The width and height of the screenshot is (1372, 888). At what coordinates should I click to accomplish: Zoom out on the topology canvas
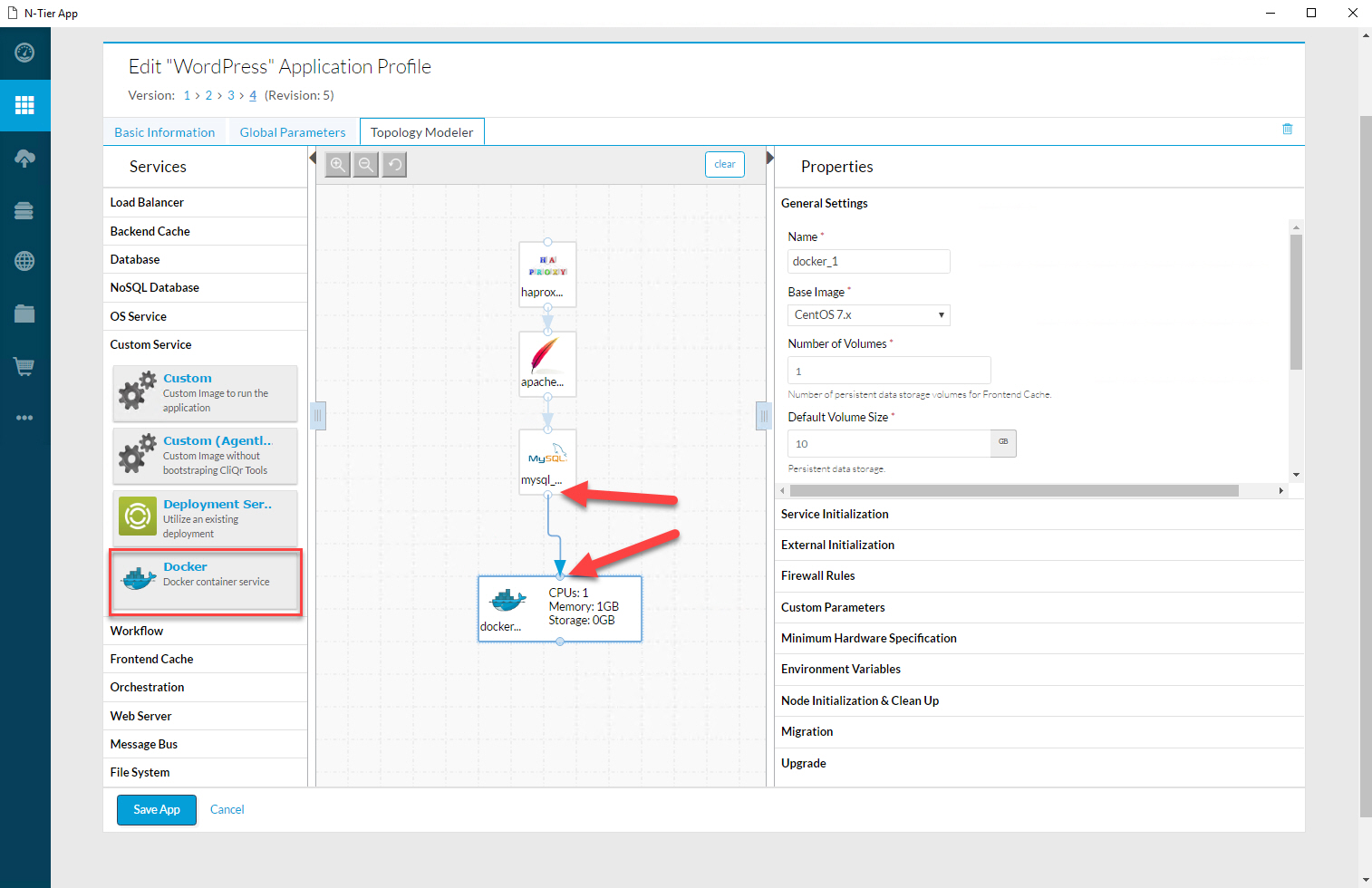tap(366, 165)
